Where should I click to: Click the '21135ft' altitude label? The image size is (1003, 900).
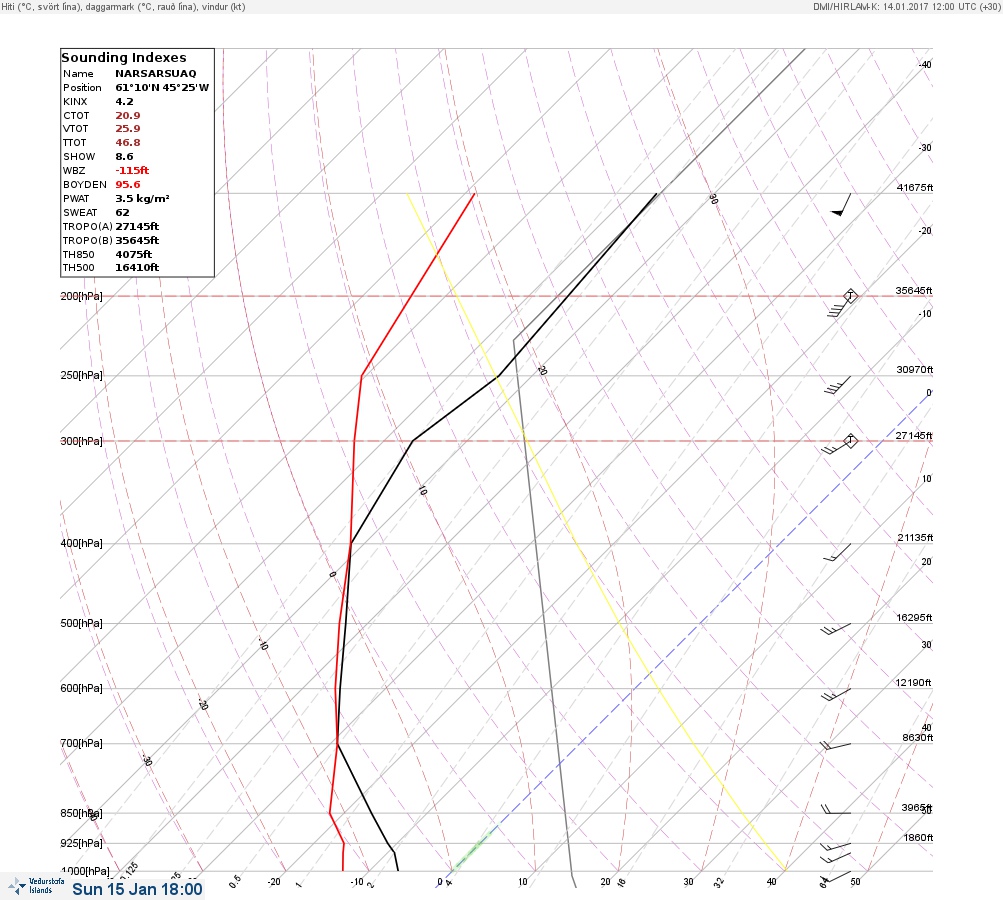coord(915,538)
